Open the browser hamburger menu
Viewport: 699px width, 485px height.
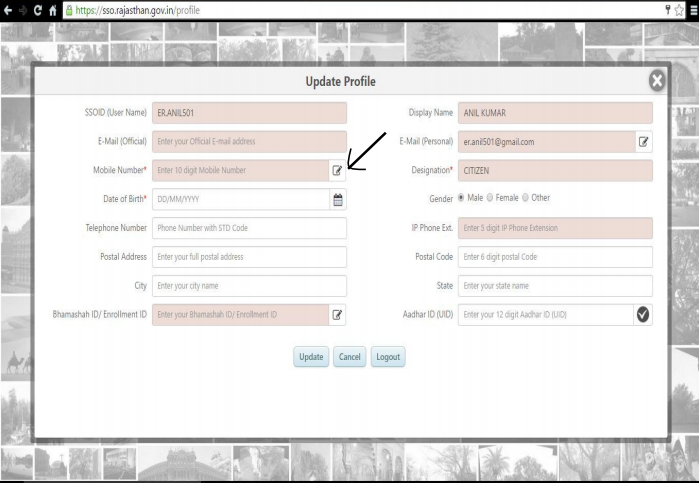pos(694,10)
